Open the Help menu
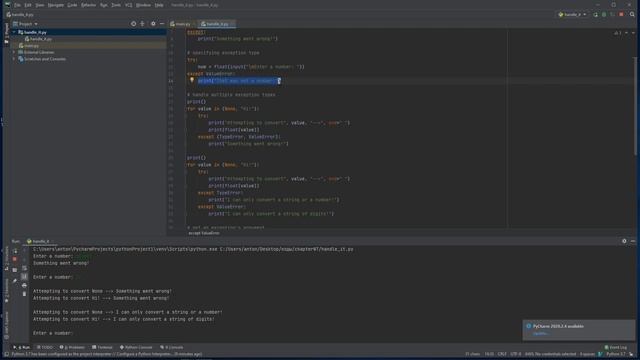The width and height of the screenshot is (640, 360). click(x=159, y=5)
